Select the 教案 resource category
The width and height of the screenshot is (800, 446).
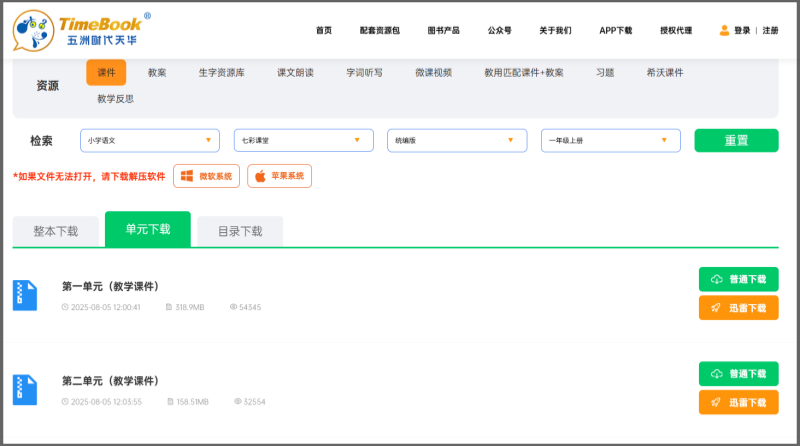(157, 73)
